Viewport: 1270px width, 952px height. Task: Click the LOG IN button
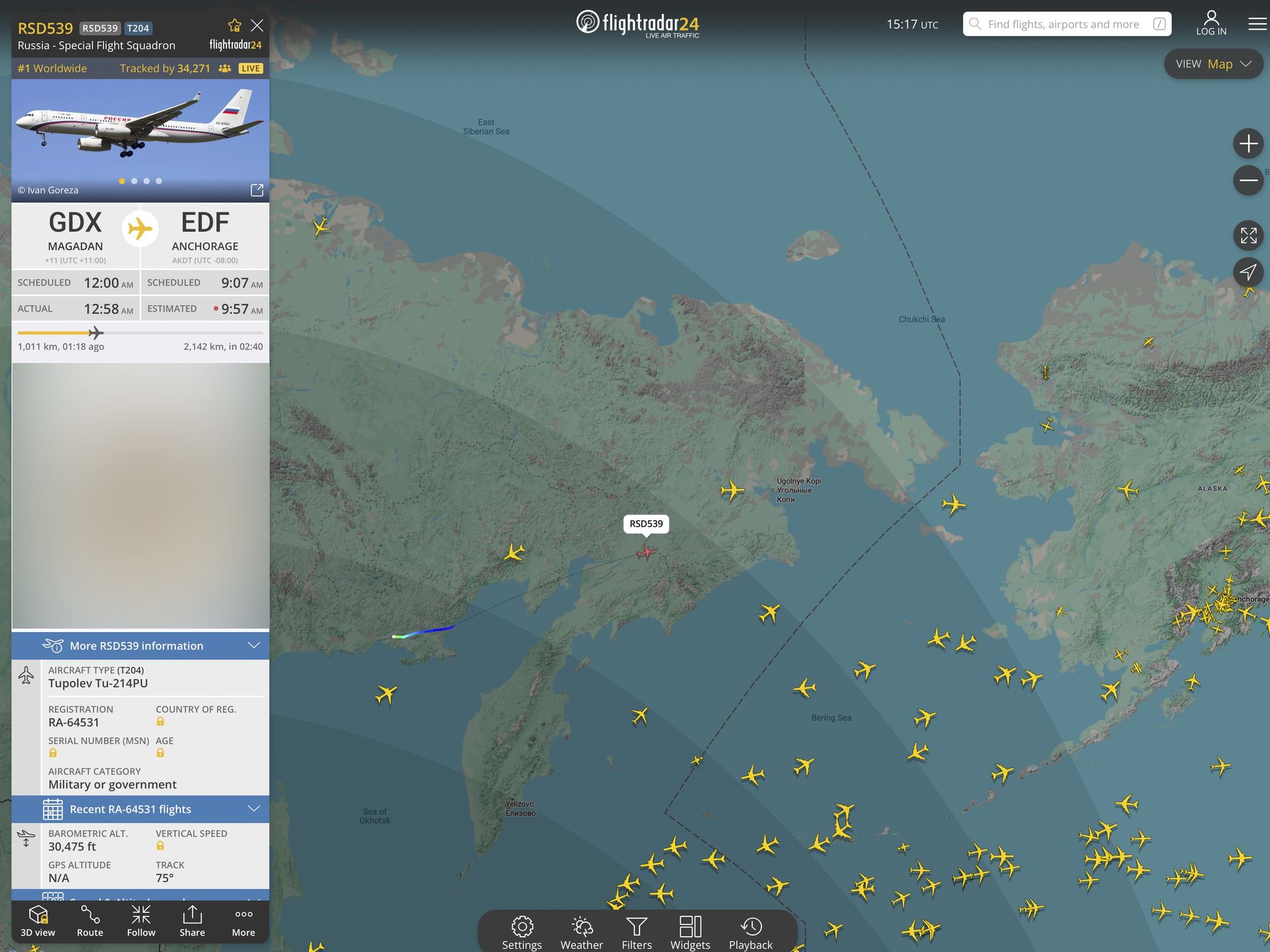click(1210, 22)
